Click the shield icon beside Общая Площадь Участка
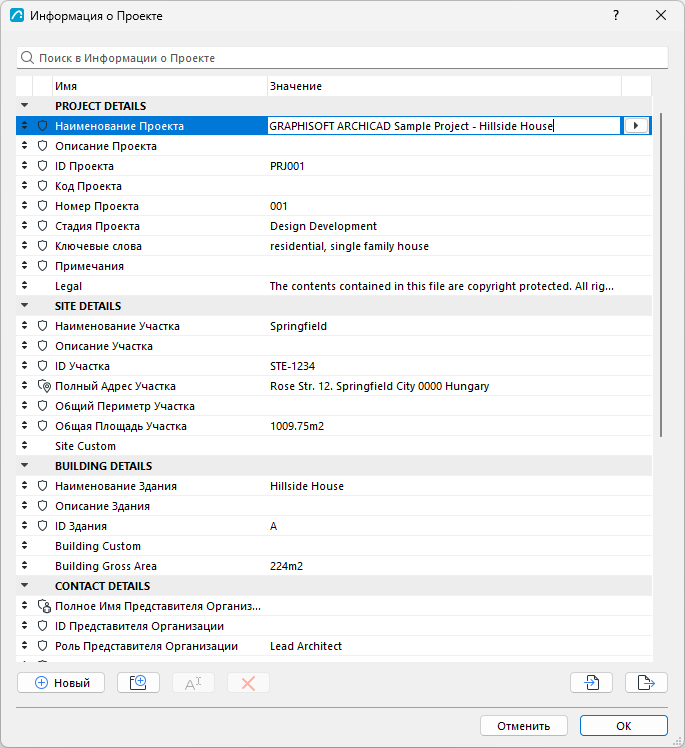Viewport: 685px width, 748px height. click(x=42, y=426)
